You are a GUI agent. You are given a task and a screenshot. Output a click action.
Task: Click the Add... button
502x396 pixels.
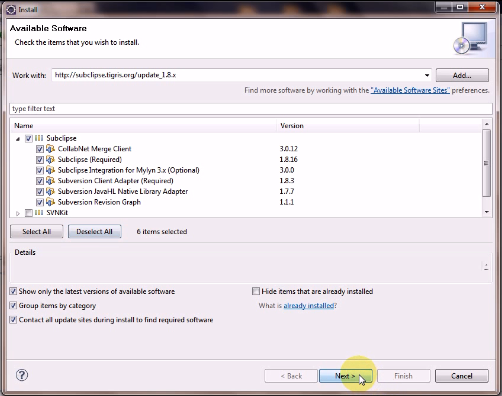click(x=462, y=75)
